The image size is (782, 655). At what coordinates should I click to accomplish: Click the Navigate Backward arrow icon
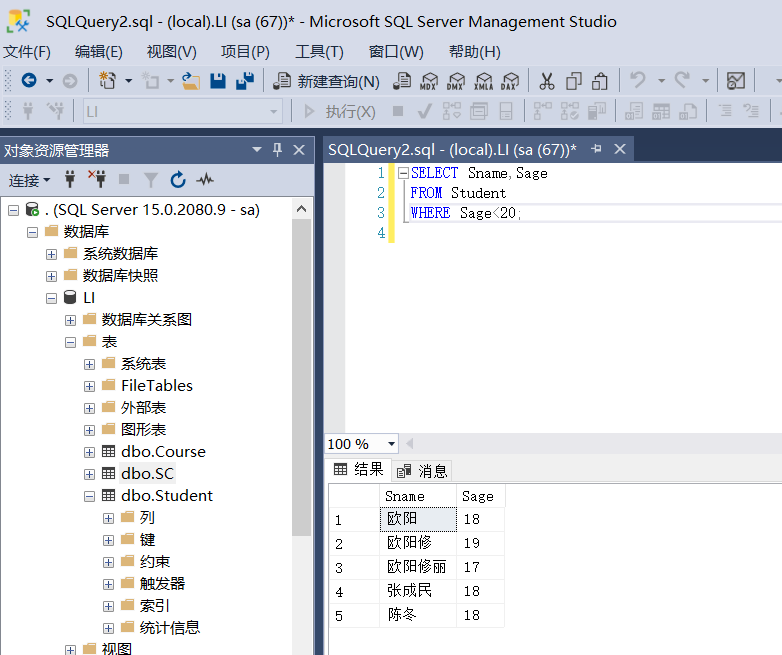[x=29, y=80]
